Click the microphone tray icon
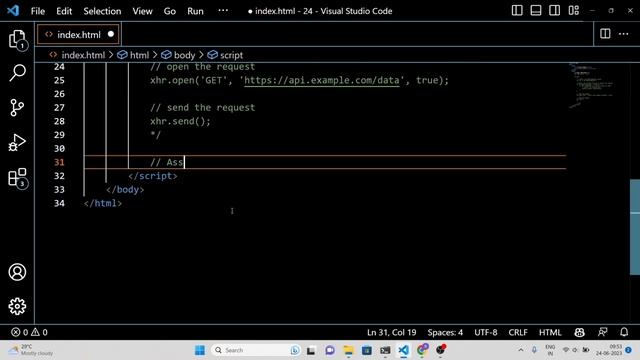640x360 pixels. (x=534, y=350)
